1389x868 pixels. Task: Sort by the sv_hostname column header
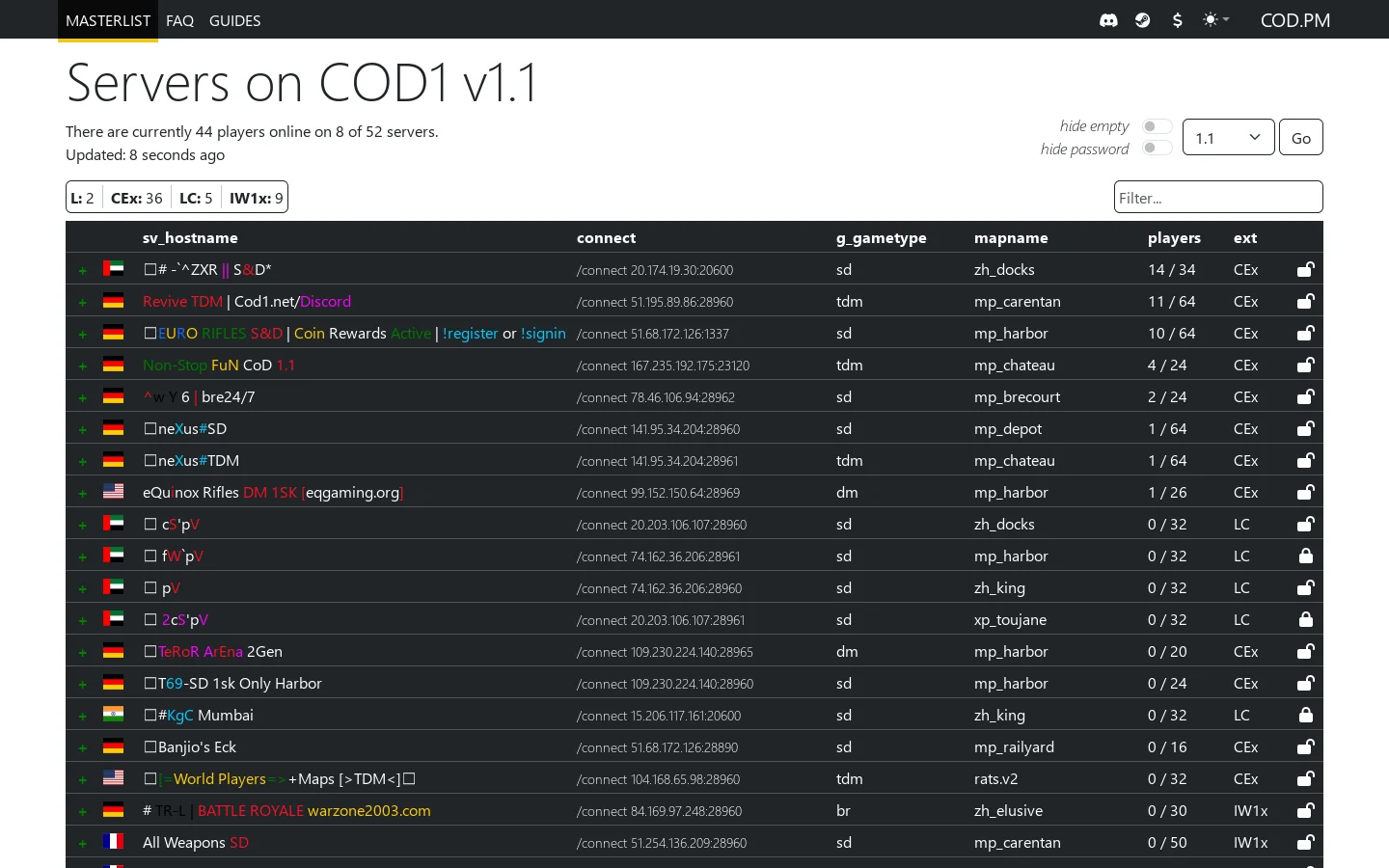click(190, 238)
